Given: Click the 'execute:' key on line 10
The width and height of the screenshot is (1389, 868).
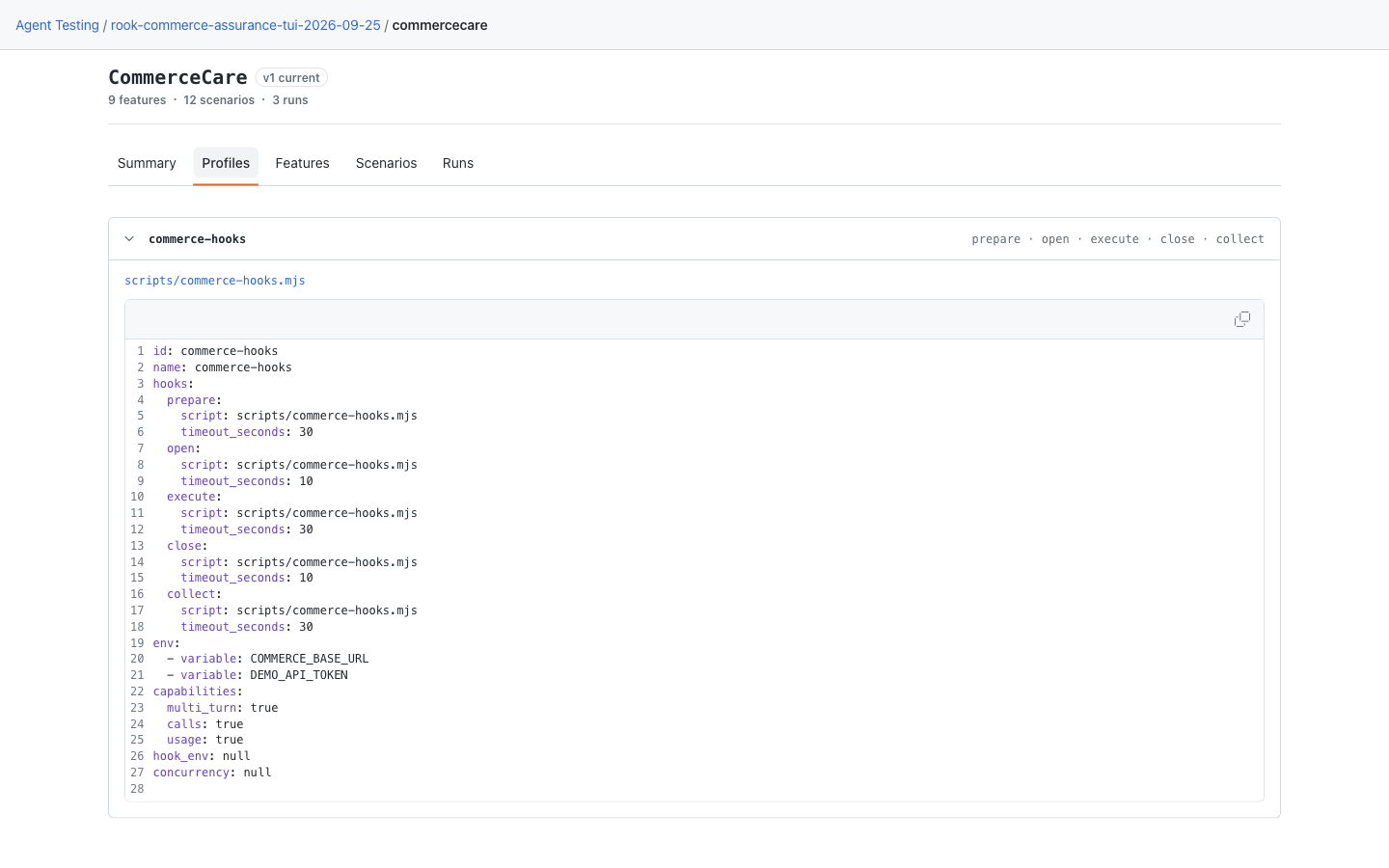Looking at the screenshot, I should point(194,497).
